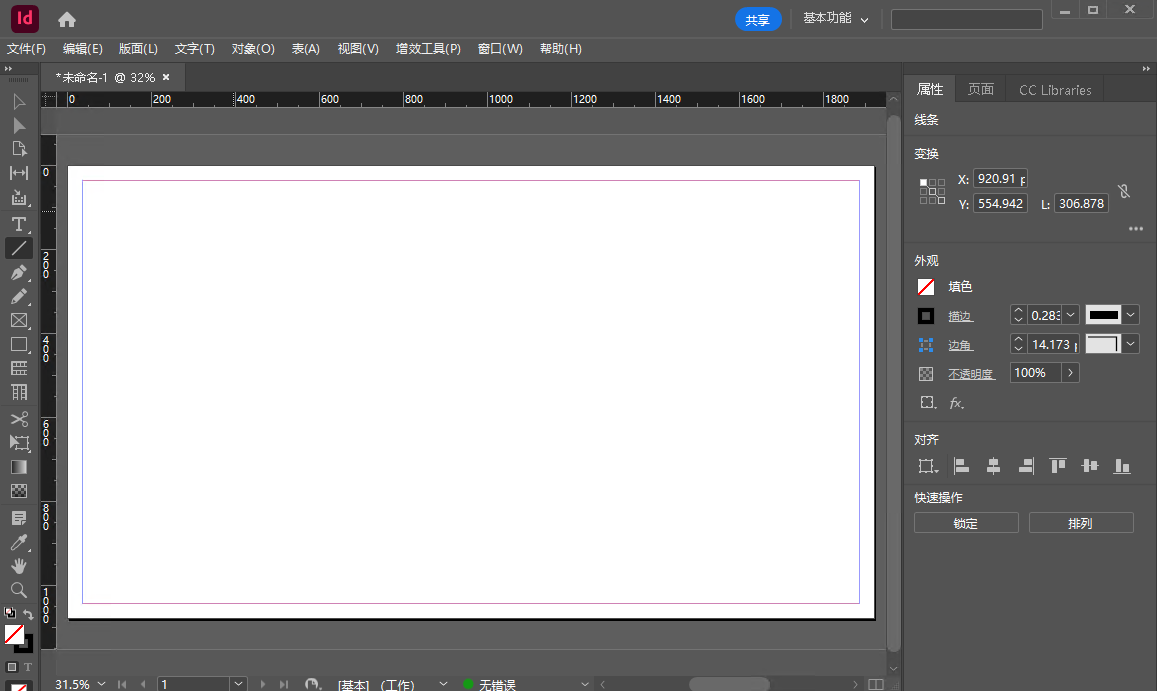Click align vertical centers icon
The height and width of the screenshot is (691, 1157).
1090,466
